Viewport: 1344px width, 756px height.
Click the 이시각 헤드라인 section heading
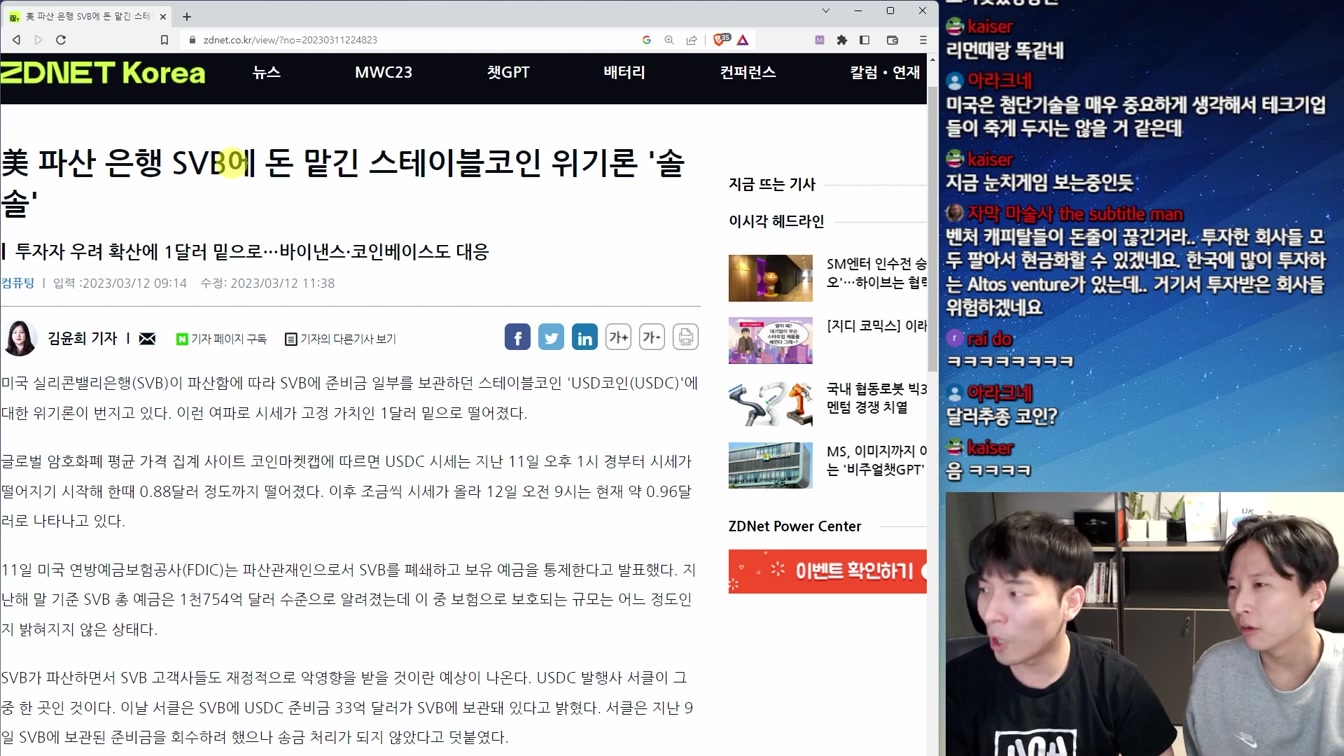click(777, 221)
